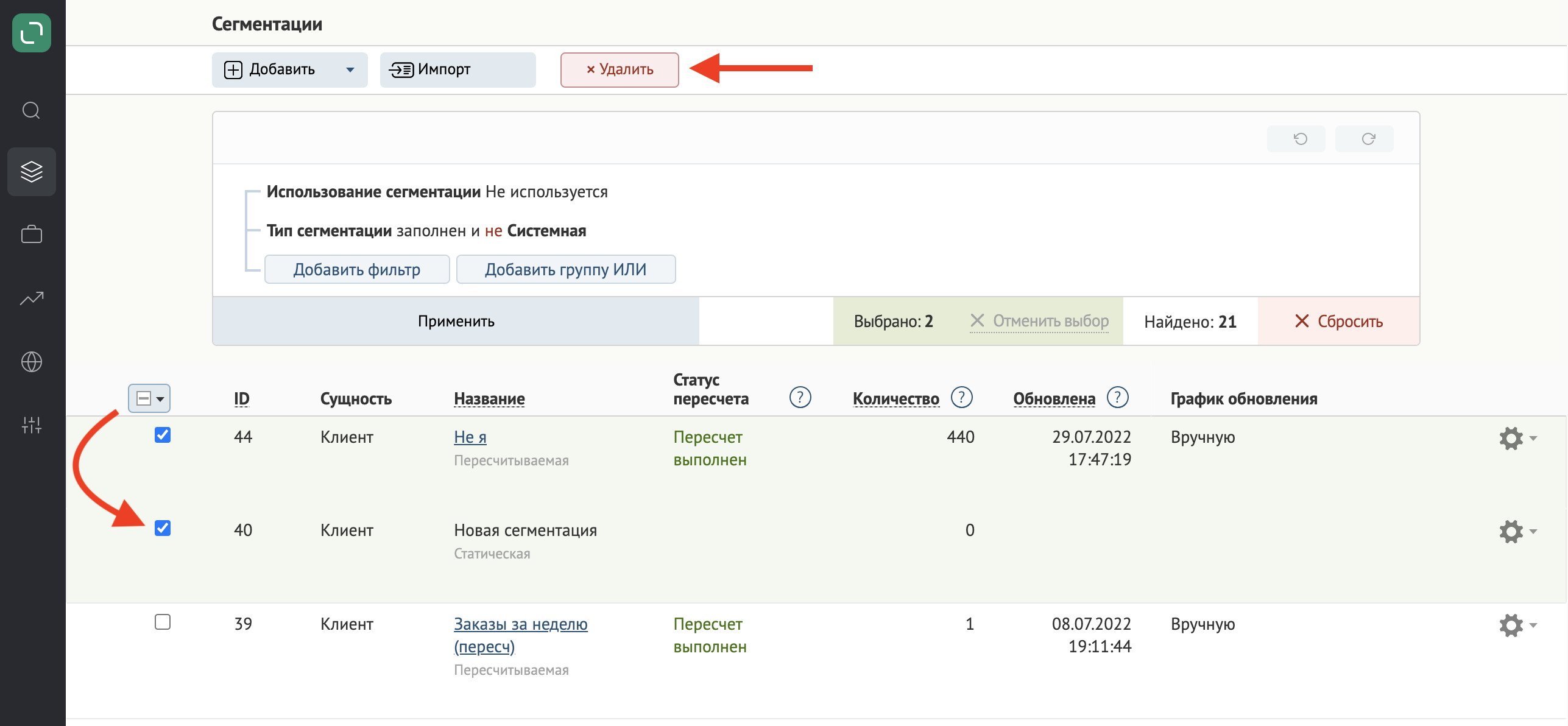Click the Сегментации page title

(x=267, y=24)
